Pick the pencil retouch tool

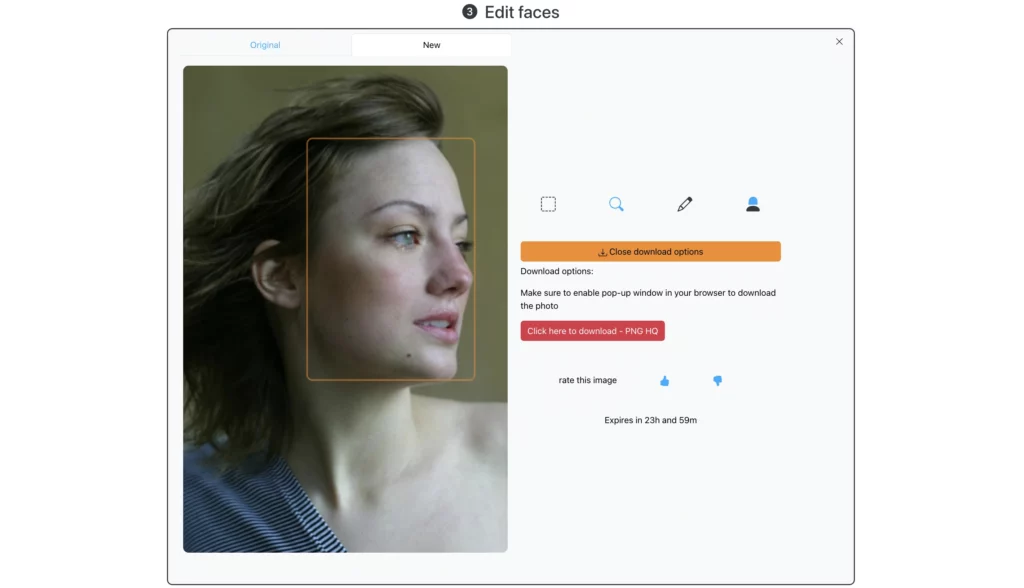pyautogui.click(x=684, y=203)
